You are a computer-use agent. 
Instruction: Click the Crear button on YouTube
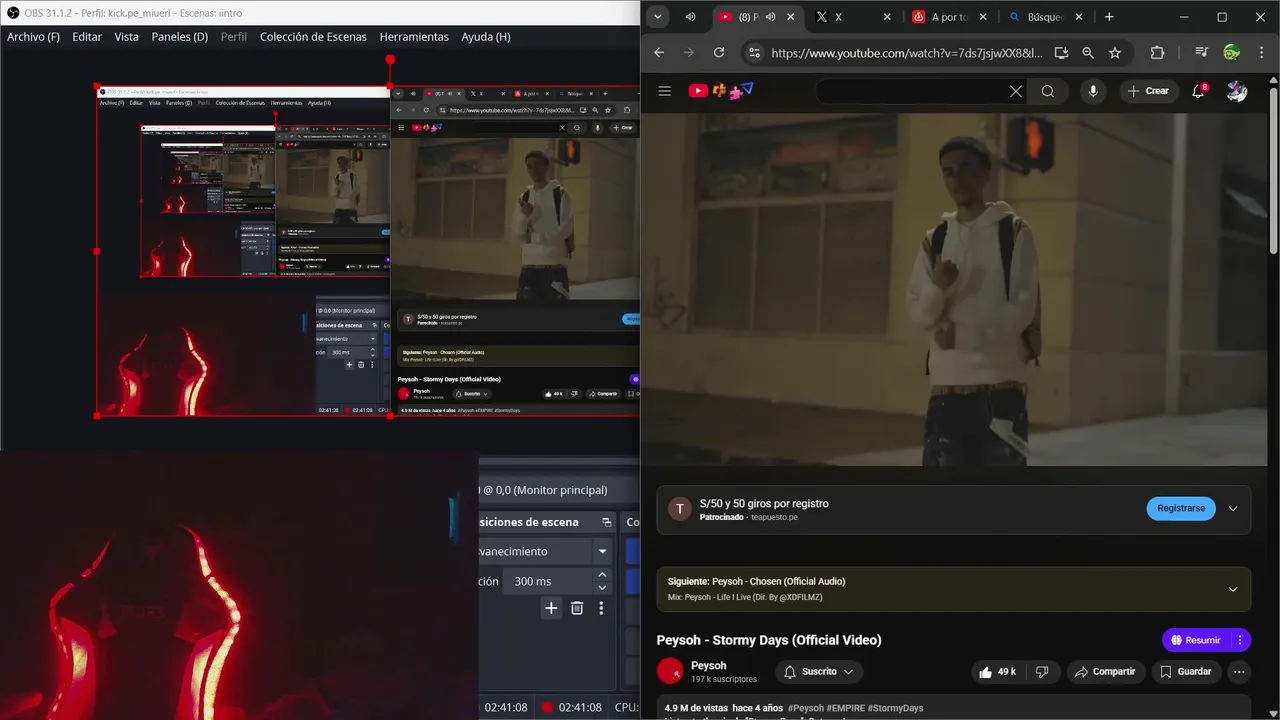point(1148,91)
